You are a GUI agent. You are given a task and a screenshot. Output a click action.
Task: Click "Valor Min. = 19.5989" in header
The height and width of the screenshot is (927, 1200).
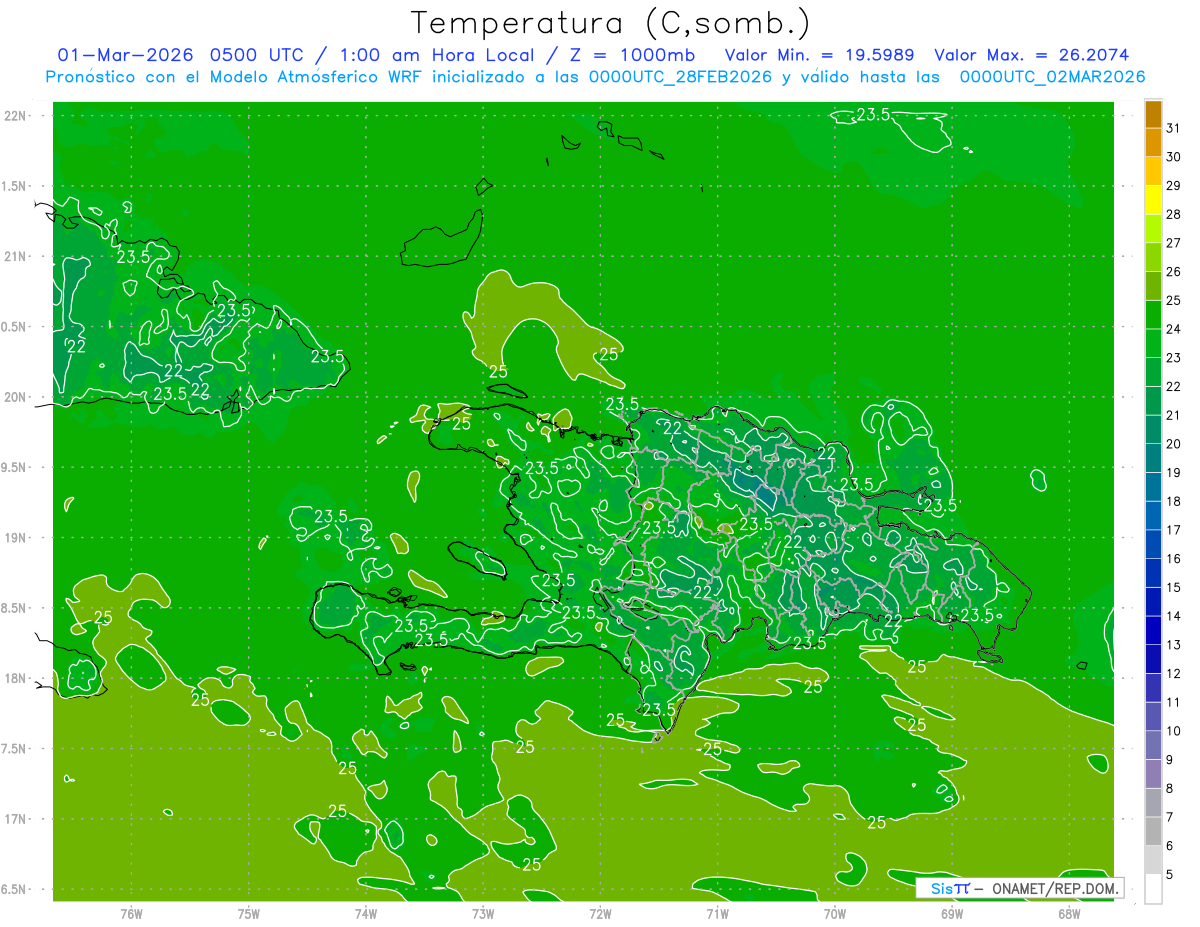point(821,55)
